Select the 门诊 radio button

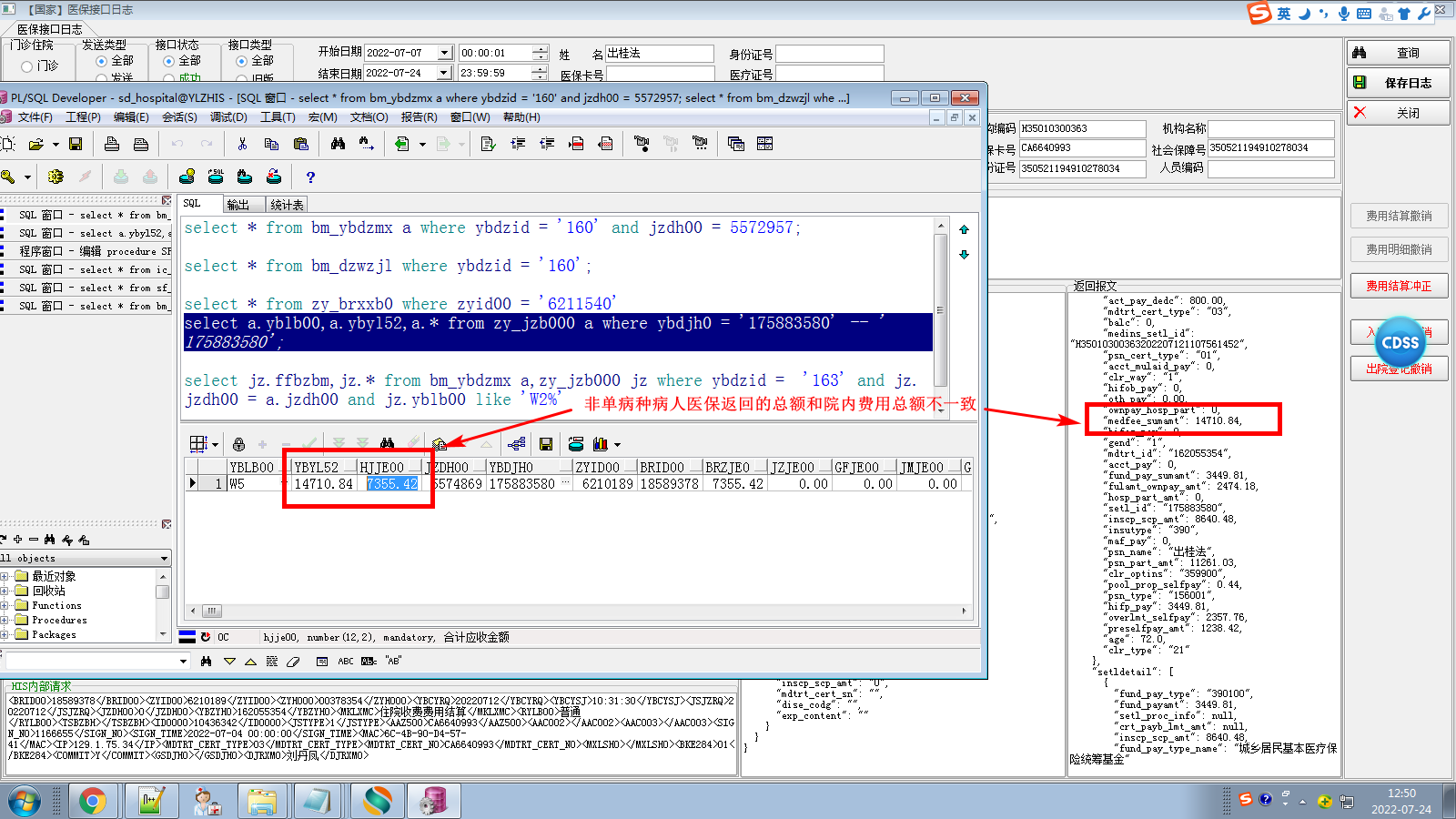click(x=27, y=66)
